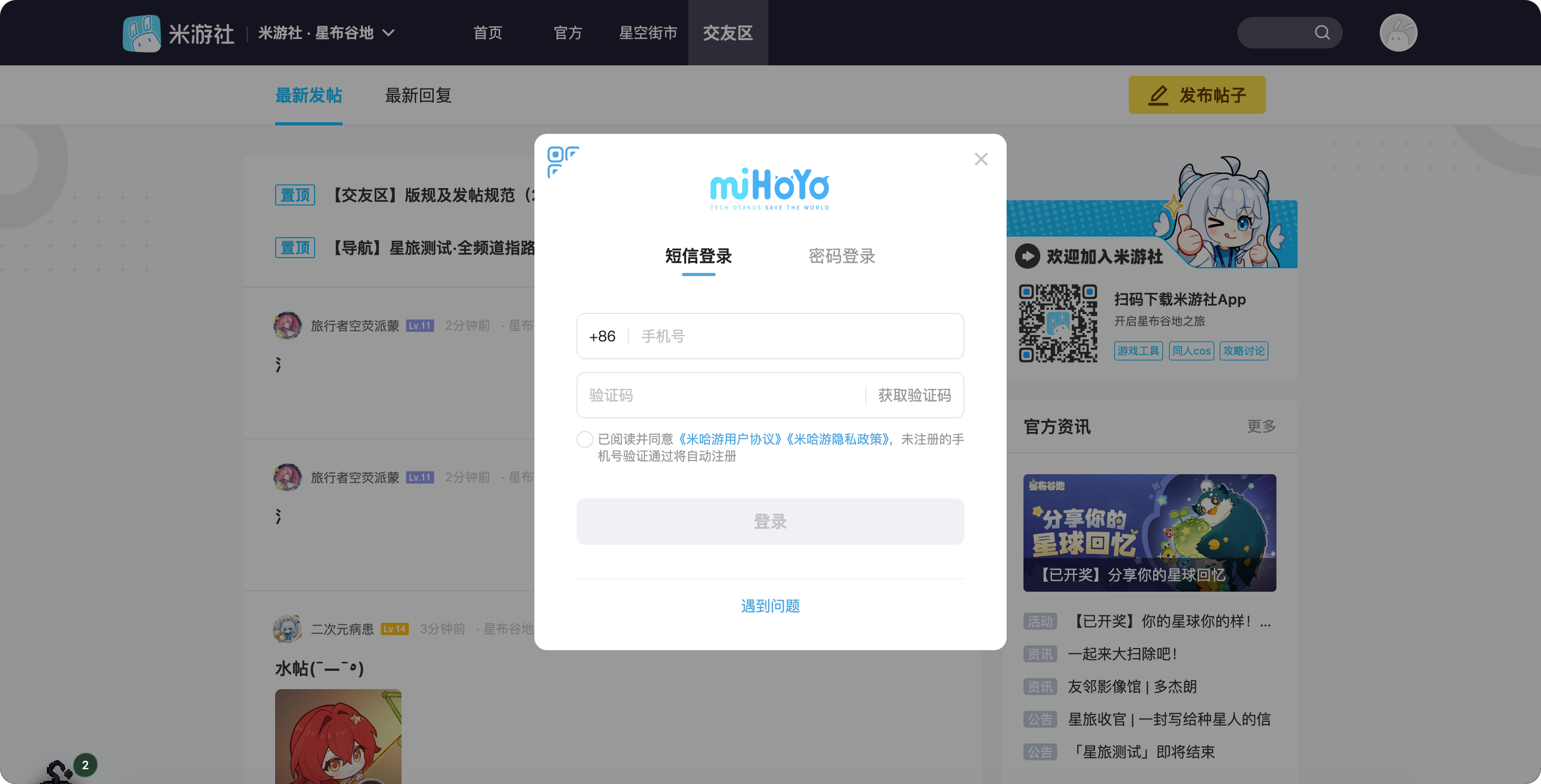The width and height of the screenshot is (1541, 784).
Task: Click the 米游社 rabbit logo icon
Action: (x=142, y=33)
